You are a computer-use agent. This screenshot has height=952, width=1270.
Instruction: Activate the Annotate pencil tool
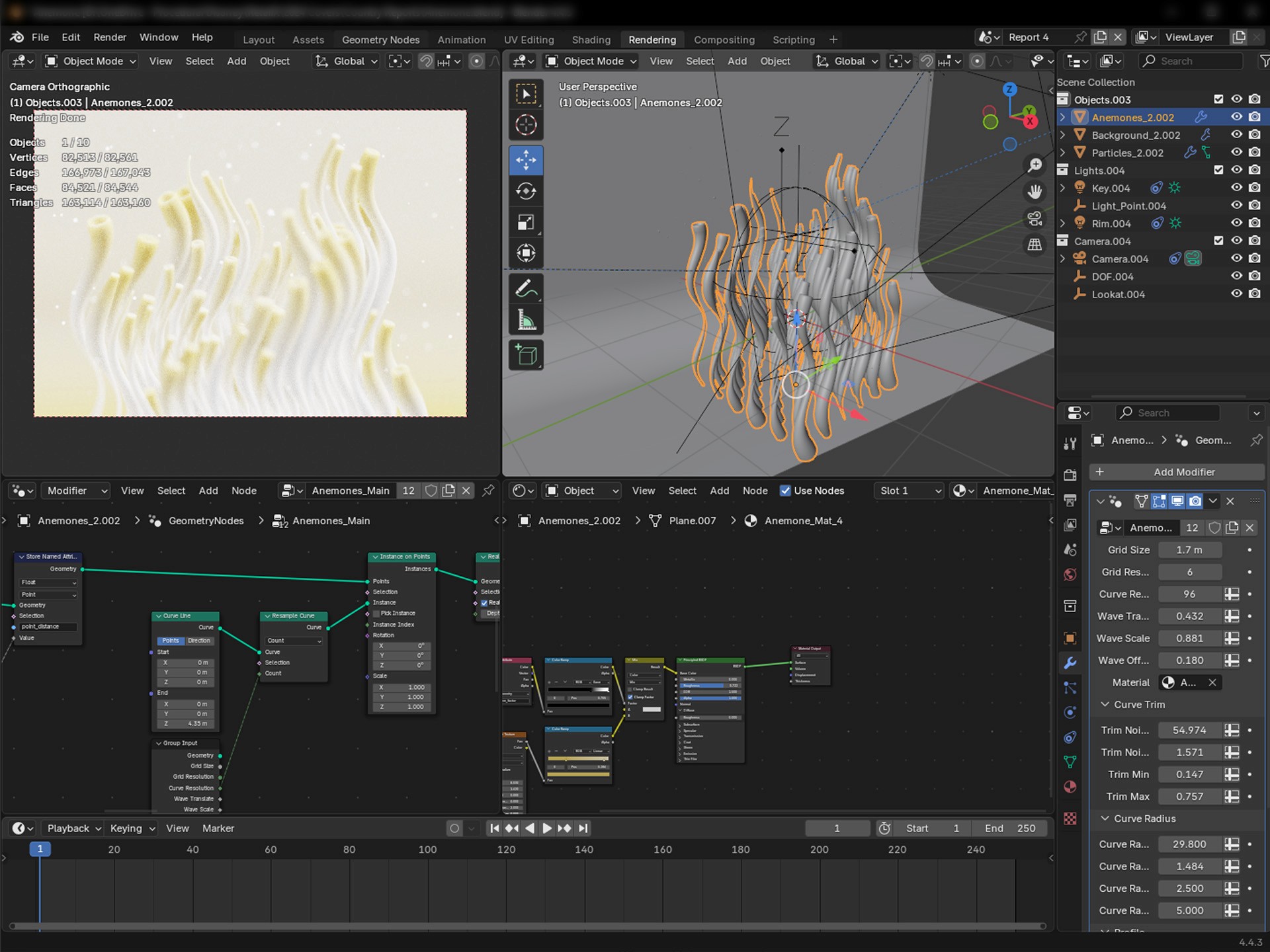[526, 289]
